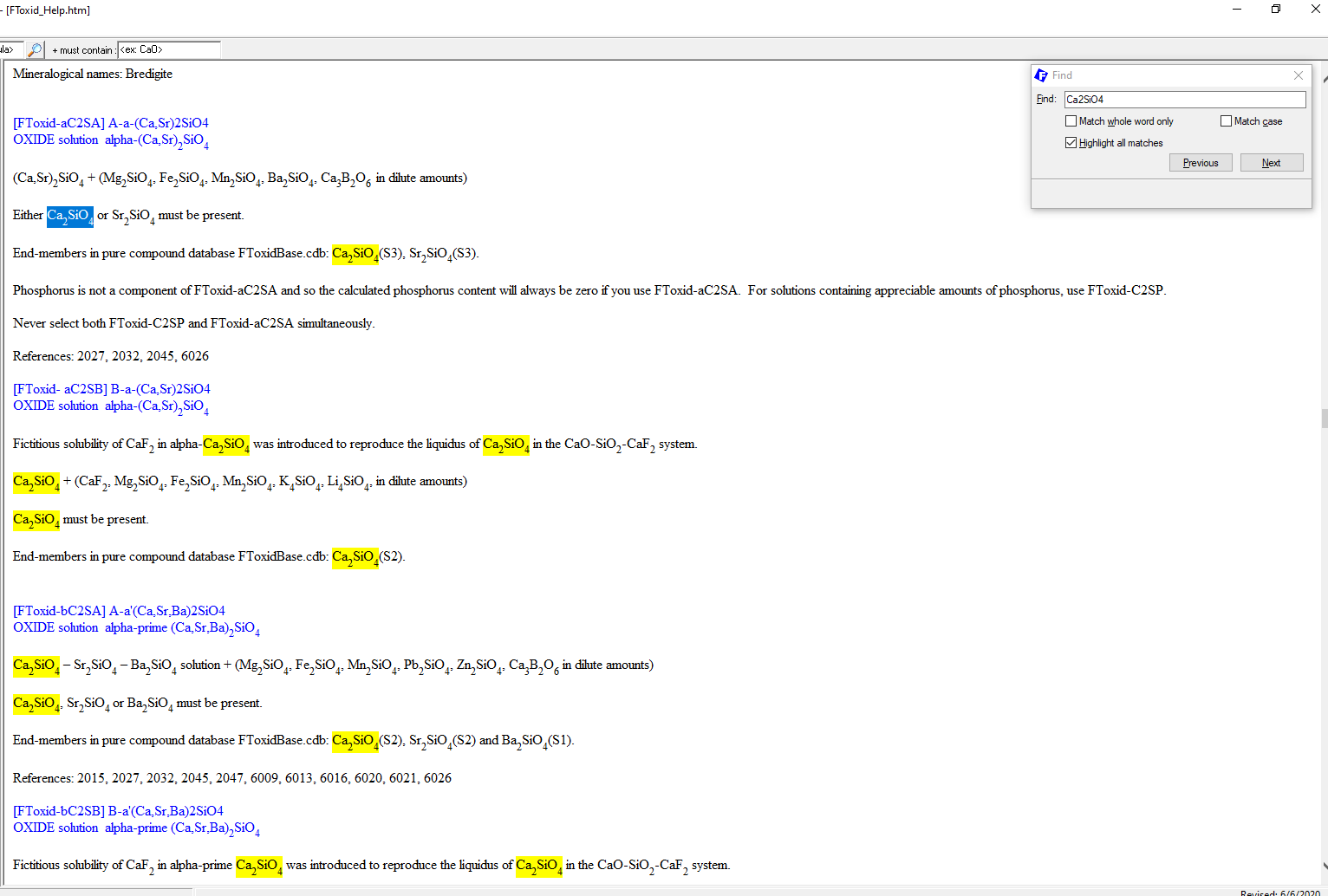The image size is (1328, 896).
Task: Uncheck Highlight all matches
Action: [1071, 143]
